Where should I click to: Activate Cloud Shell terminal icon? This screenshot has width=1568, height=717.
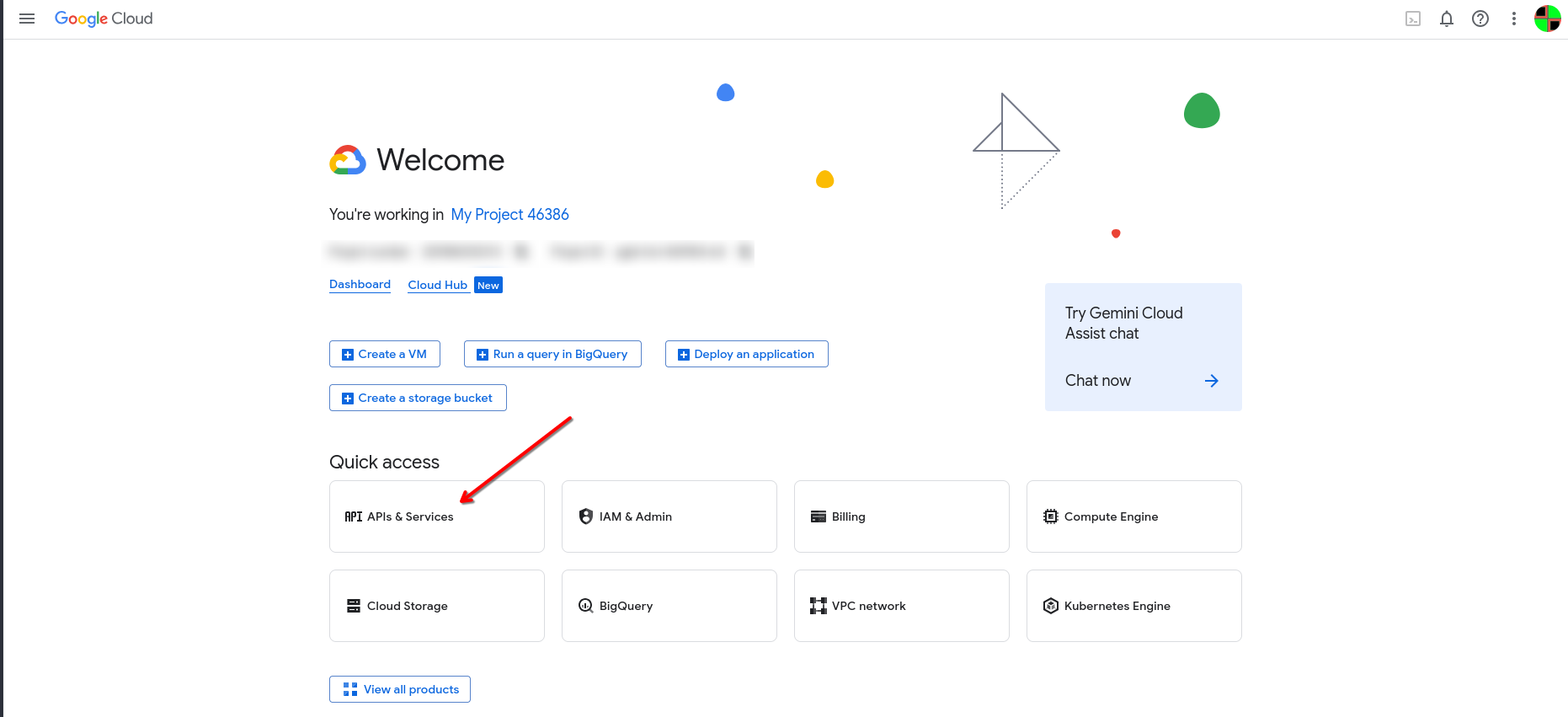click(1413, 19)
